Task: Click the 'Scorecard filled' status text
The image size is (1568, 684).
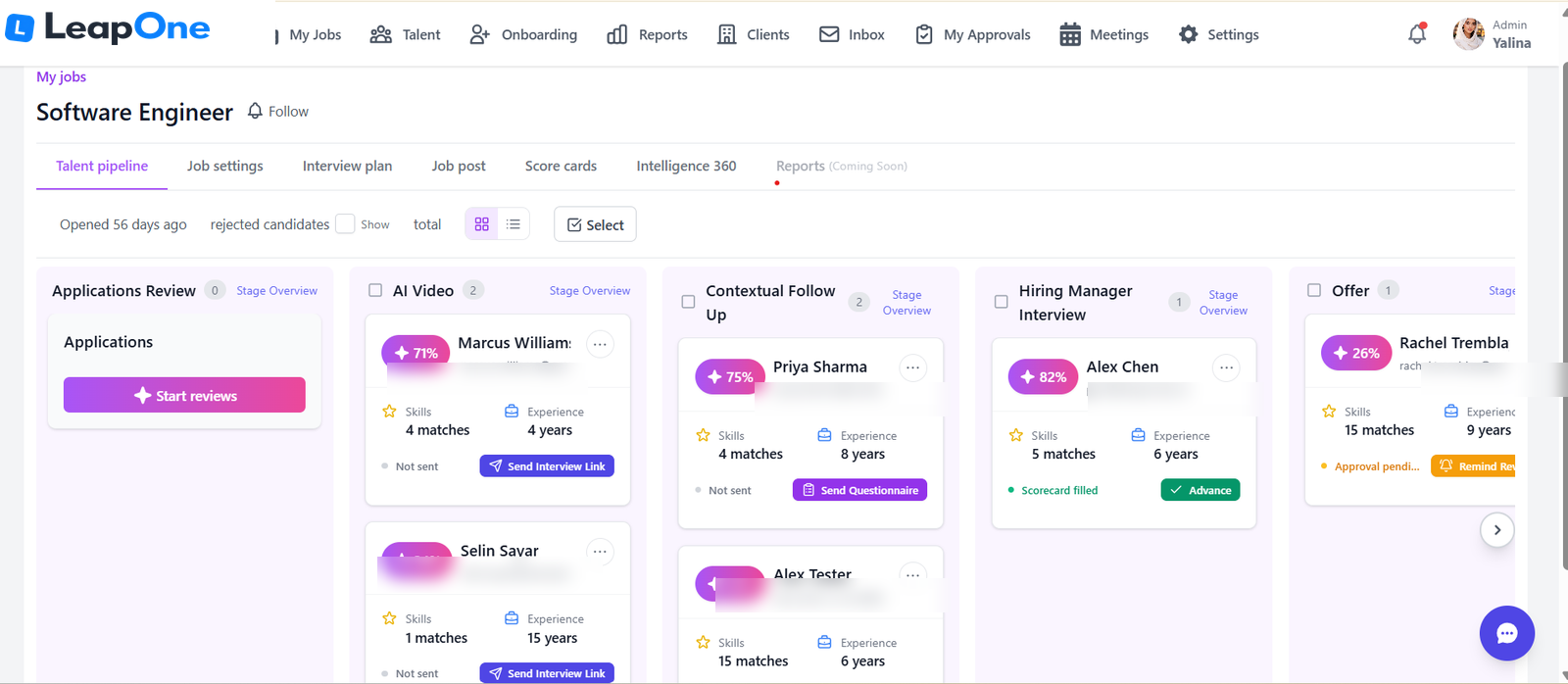Action: [1059, 490]
